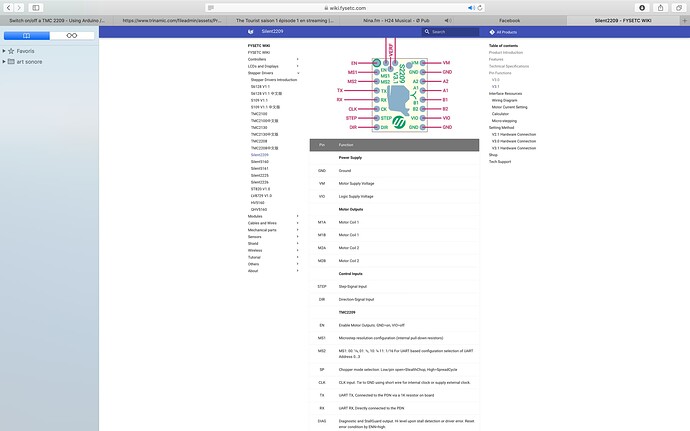690x431 pixels.
Task: Switch to the trinamic.com tab
Action: 171,20
